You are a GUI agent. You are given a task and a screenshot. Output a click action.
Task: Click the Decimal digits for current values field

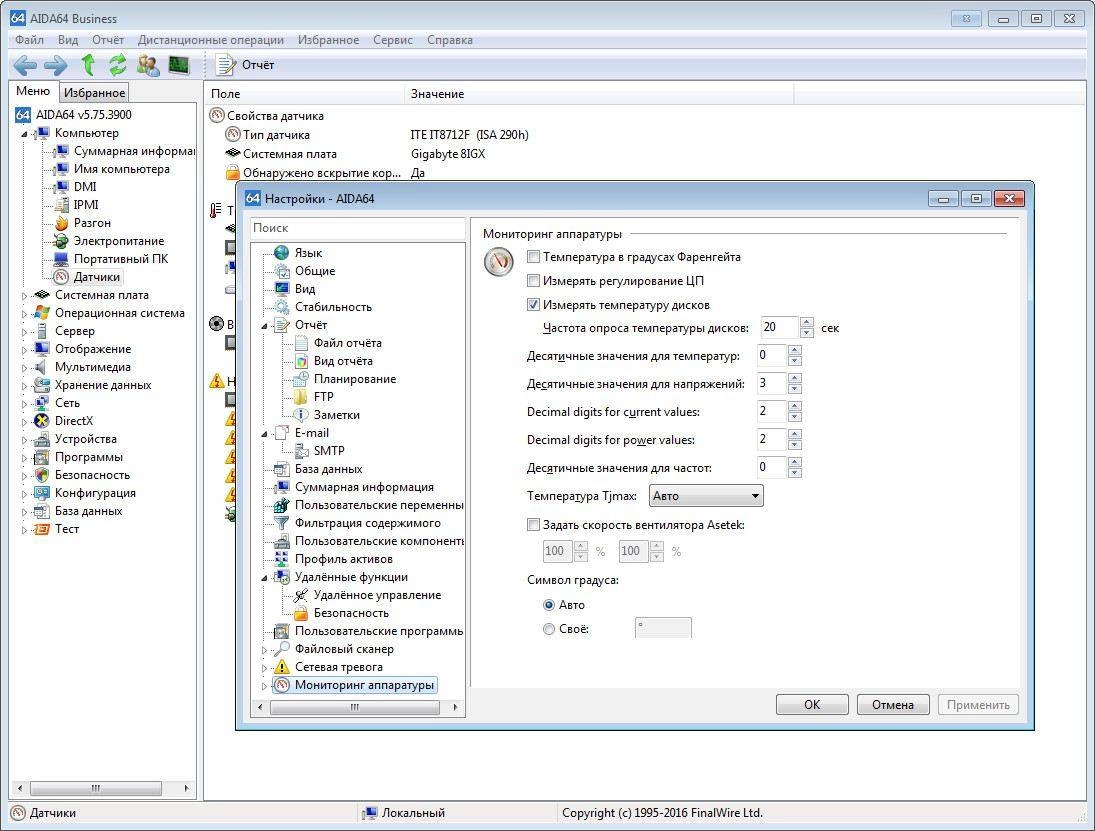click(771, 411)
